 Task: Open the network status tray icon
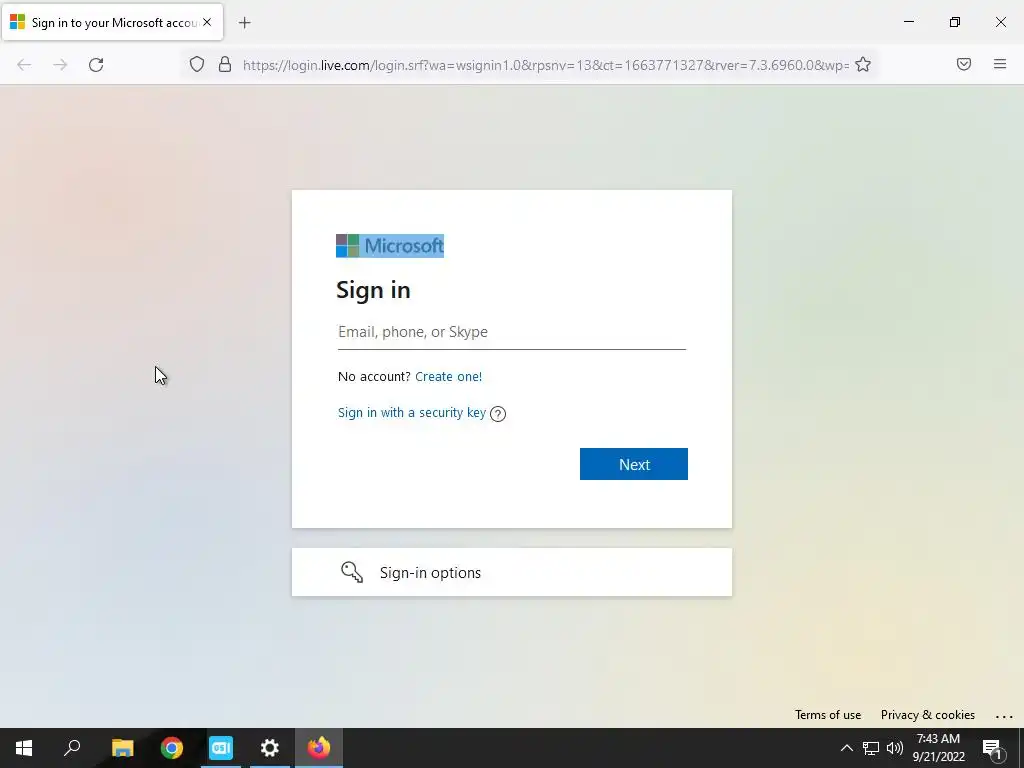click(871, 748)
